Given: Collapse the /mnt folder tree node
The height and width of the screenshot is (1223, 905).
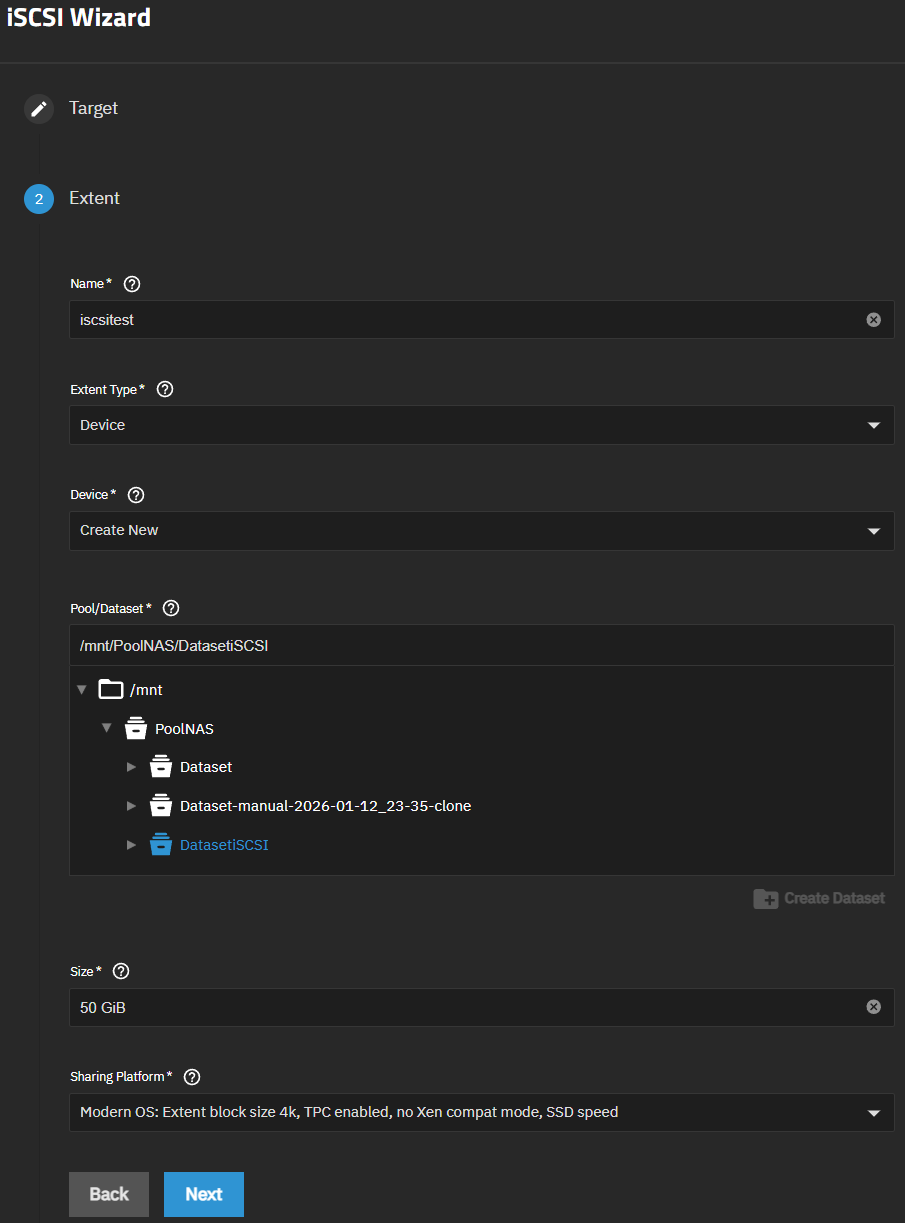Looking at the screenshot, I should (82, 690).
